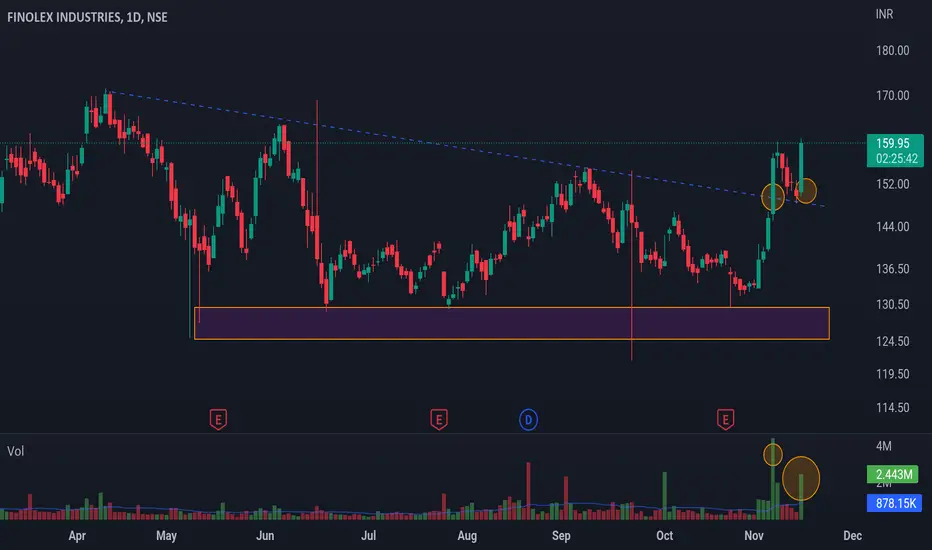
Task: Click the Oct label on time axis
Action: [665, 536]
